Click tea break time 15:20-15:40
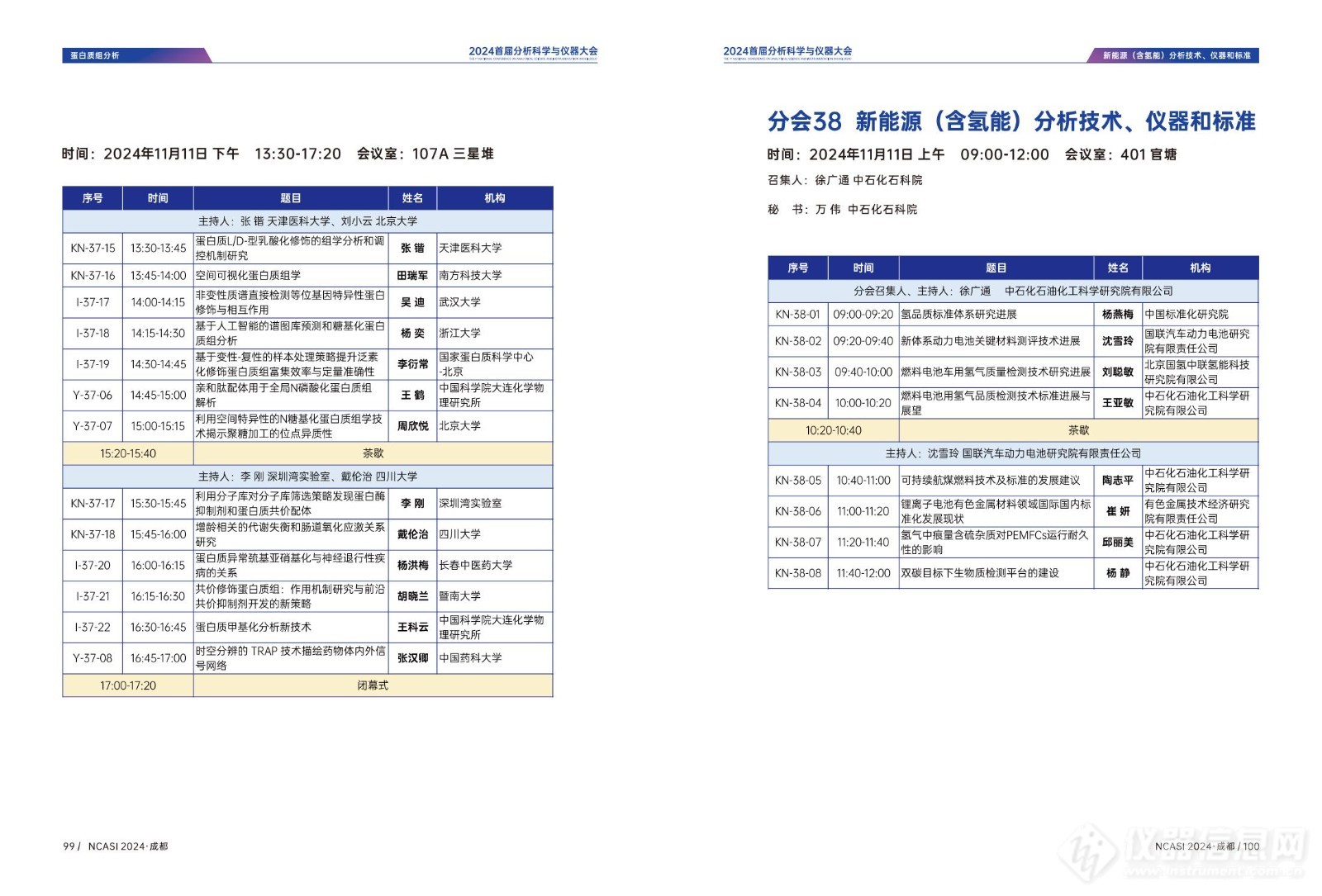Screen dimensions: 1322x896 tap(128, 453)
